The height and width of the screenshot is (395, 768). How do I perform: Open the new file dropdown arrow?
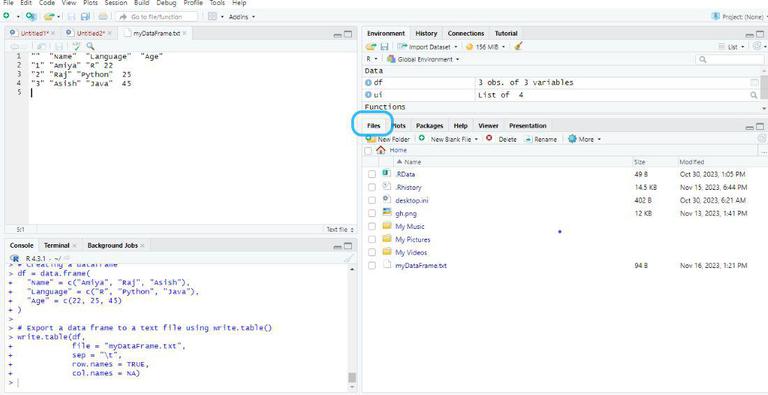(18, 17)
